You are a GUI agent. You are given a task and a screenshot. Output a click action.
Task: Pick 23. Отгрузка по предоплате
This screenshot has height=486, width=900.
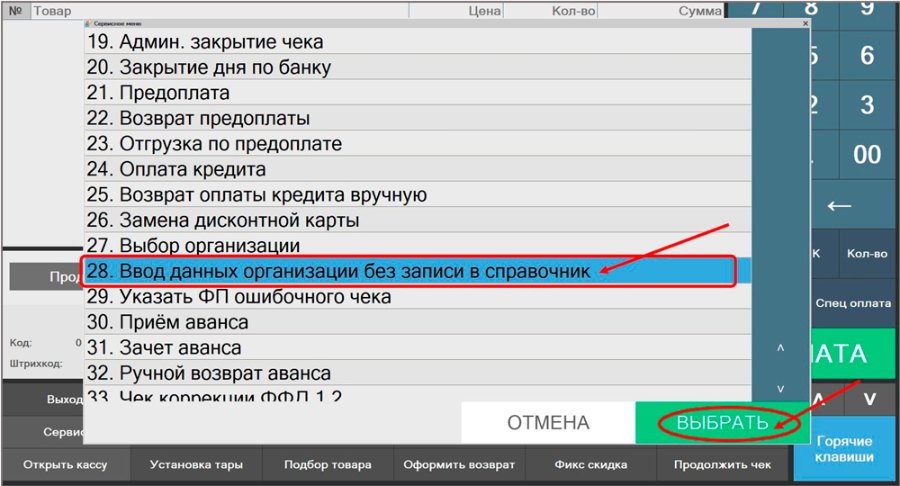tap(418, 143)
